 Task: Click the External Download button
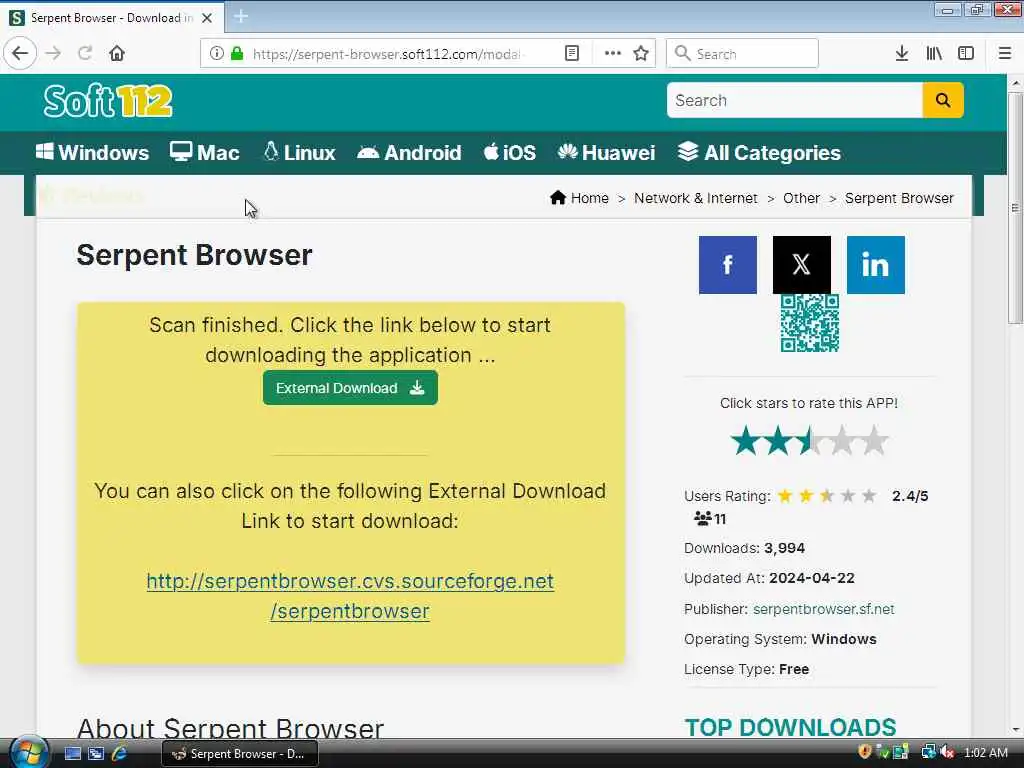(x=350, y=388)
